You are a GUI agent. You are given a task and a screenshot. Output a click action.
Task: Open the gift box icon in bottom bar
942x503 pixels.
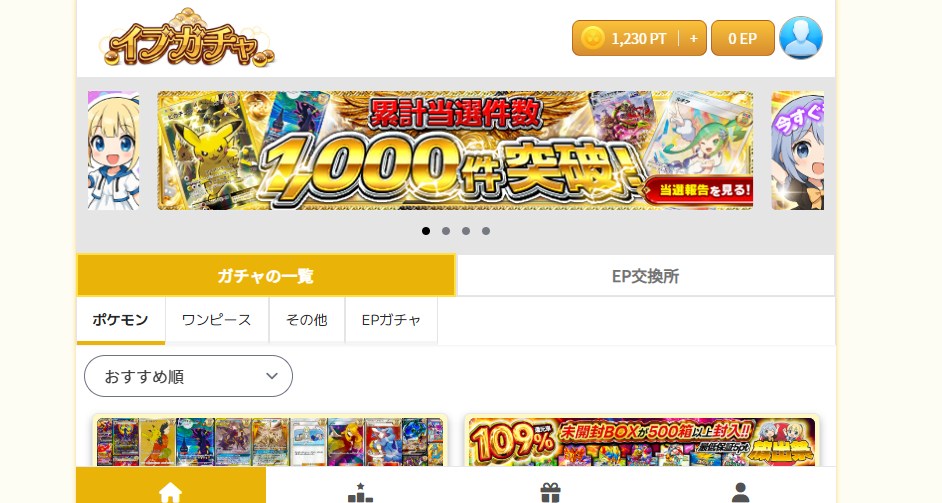coord(550,492)
